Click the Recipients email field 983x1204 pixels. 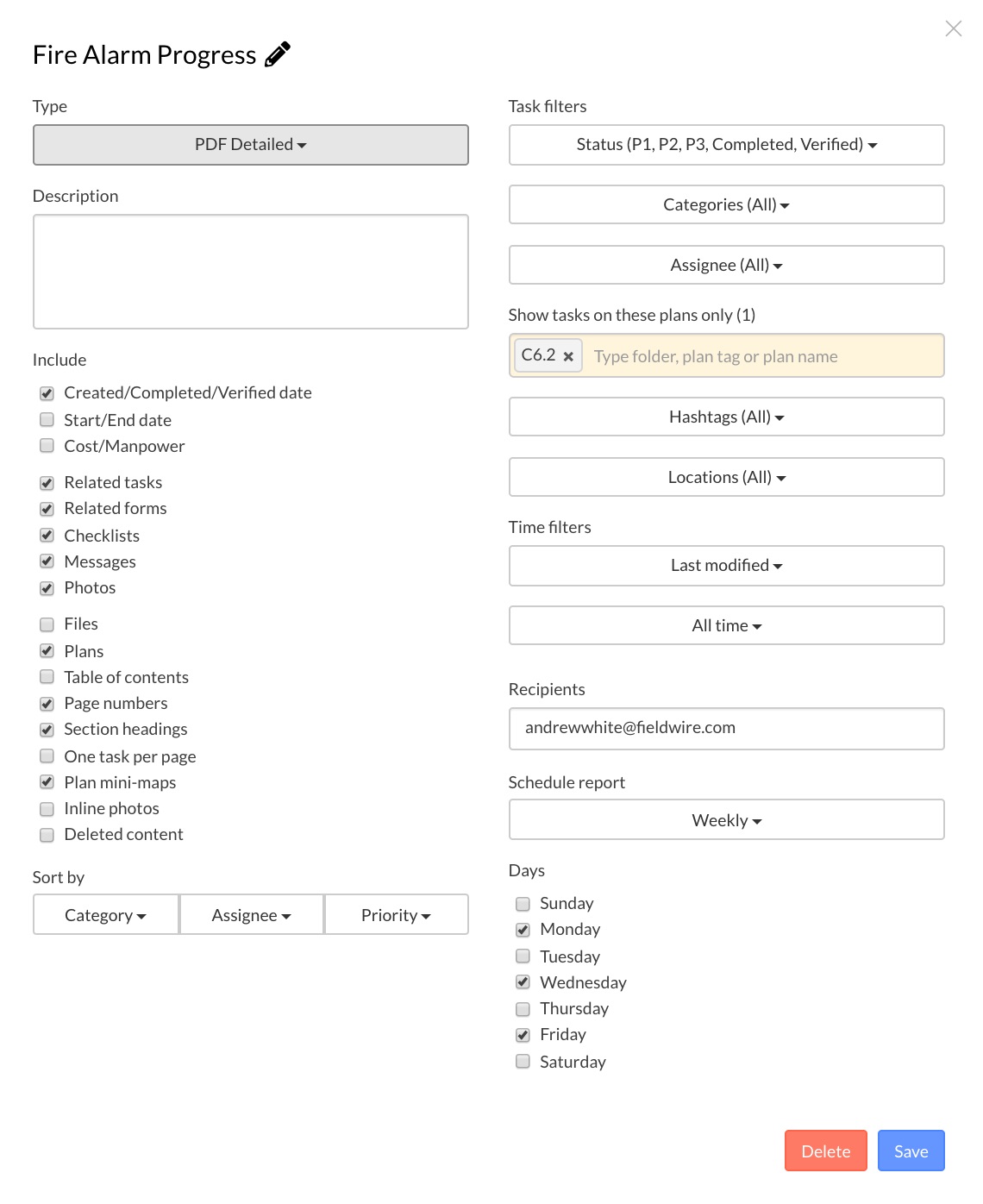pyautogui.click(x=726, y=728)
